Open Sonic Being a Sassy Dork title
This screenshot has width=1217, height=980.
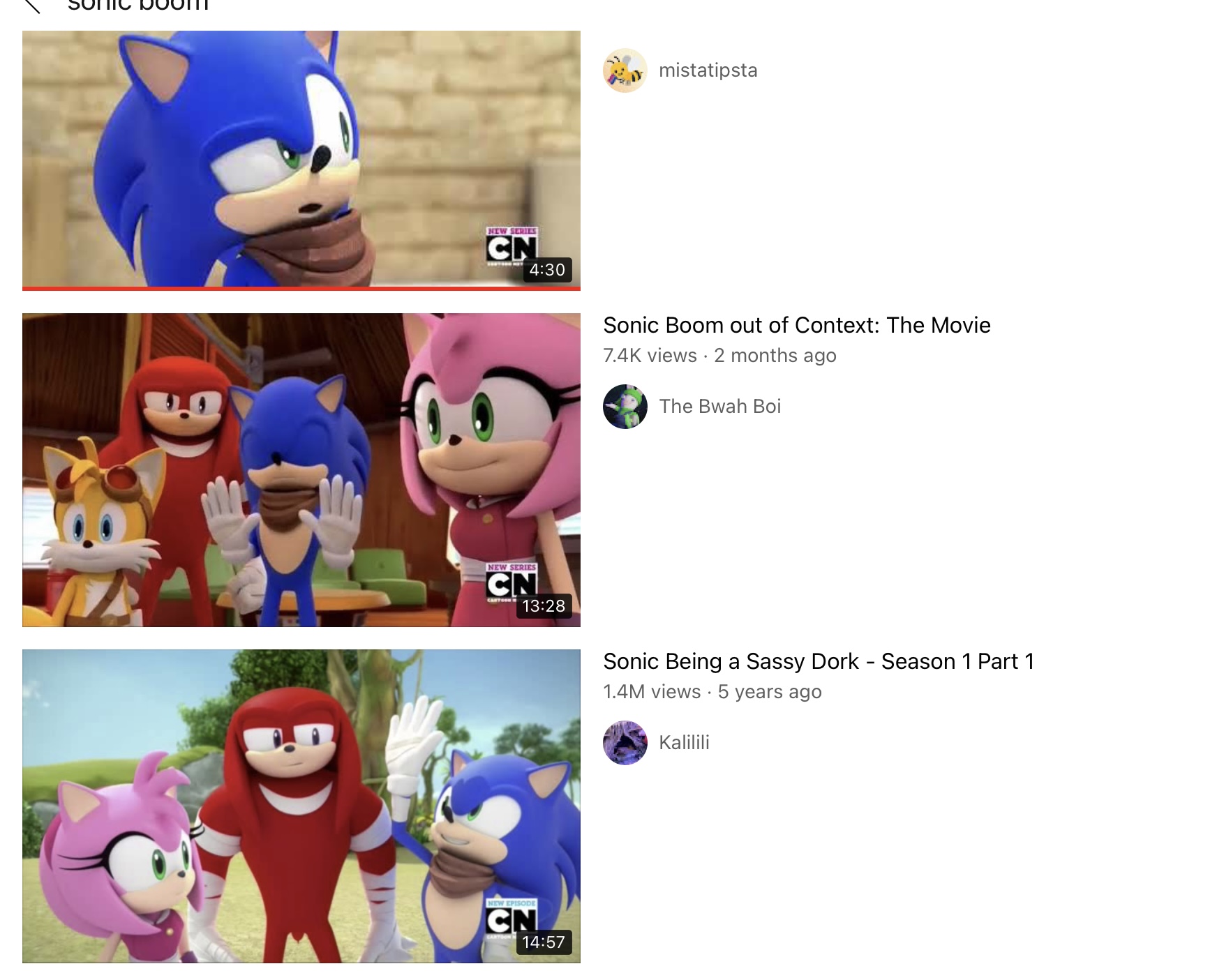[x=819, y=661]
